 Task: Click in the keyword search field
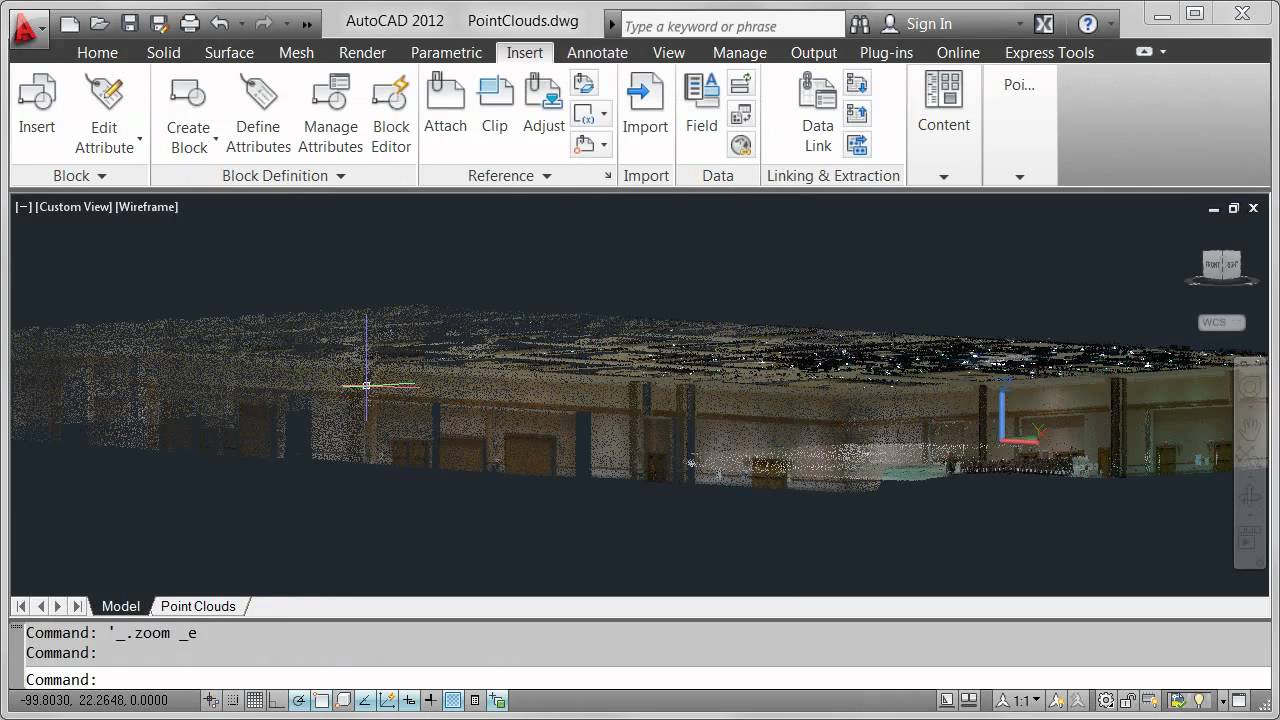pyautogui.click(x=733, y=25)
